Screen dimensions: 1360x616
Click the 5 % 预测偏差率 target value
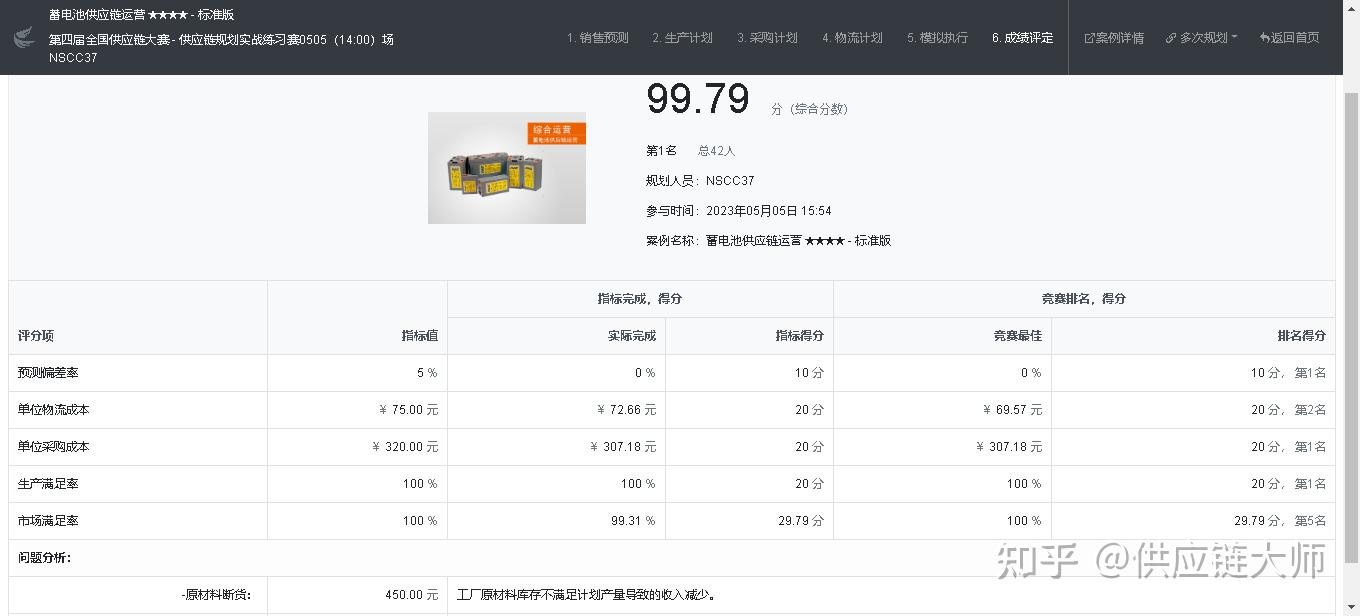coord(427,373)
